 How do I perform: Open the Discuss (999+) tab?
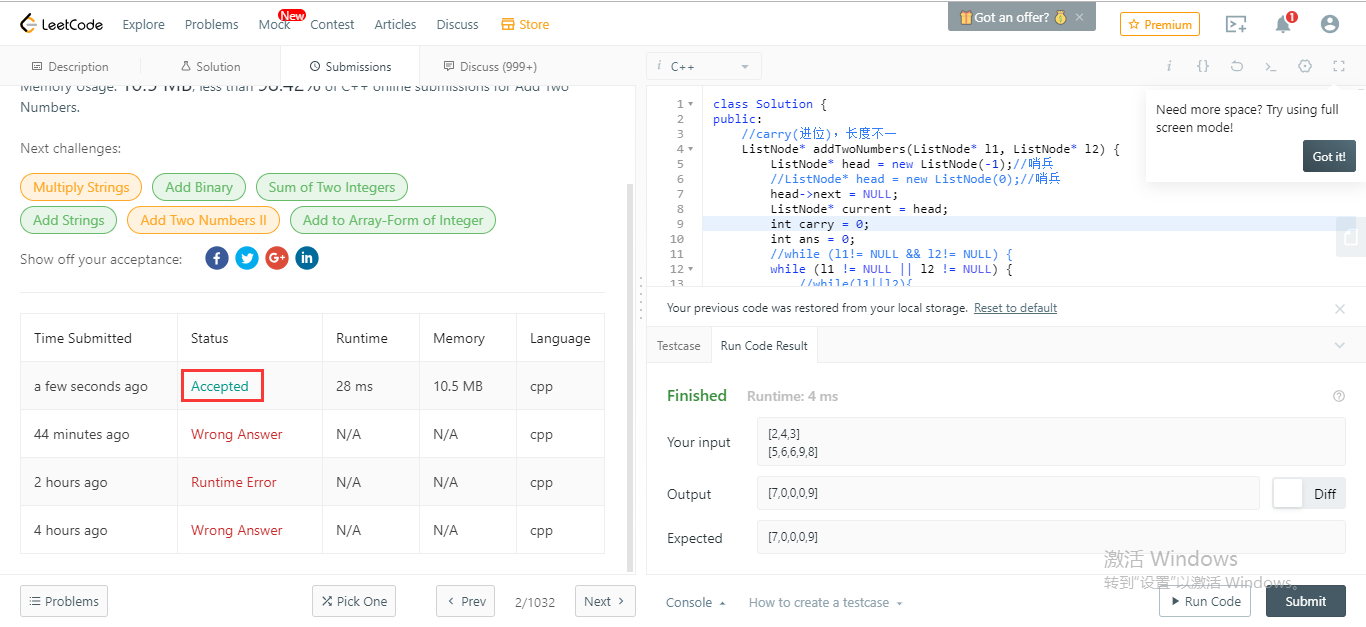tap(490, 66)
